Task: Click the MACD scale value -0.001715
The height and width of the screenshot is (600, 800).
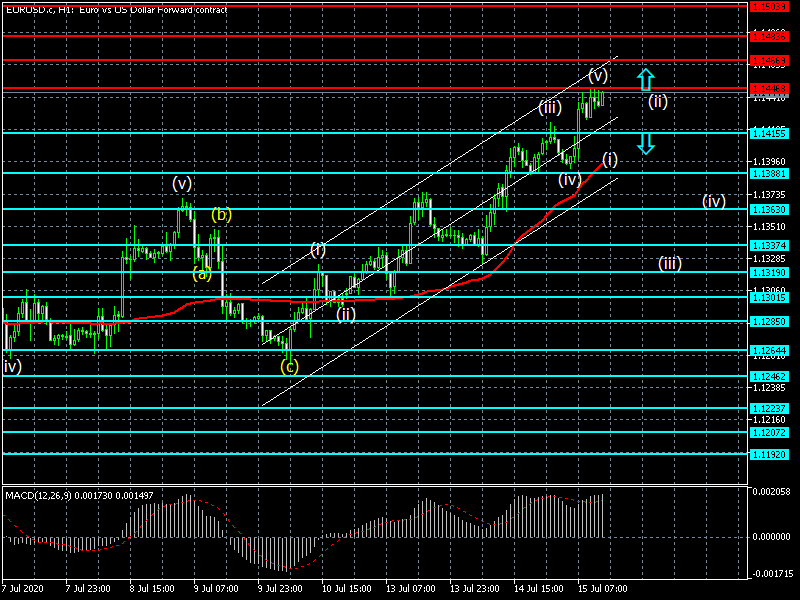Action: coord(771,573)
